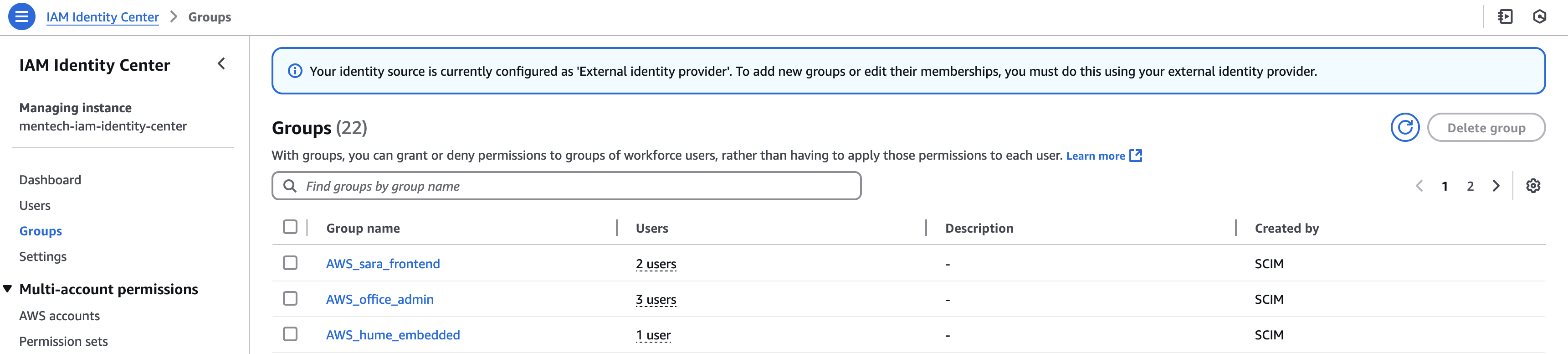
Task: Go to the next page of groups
Action: (x=1496, y=186)
